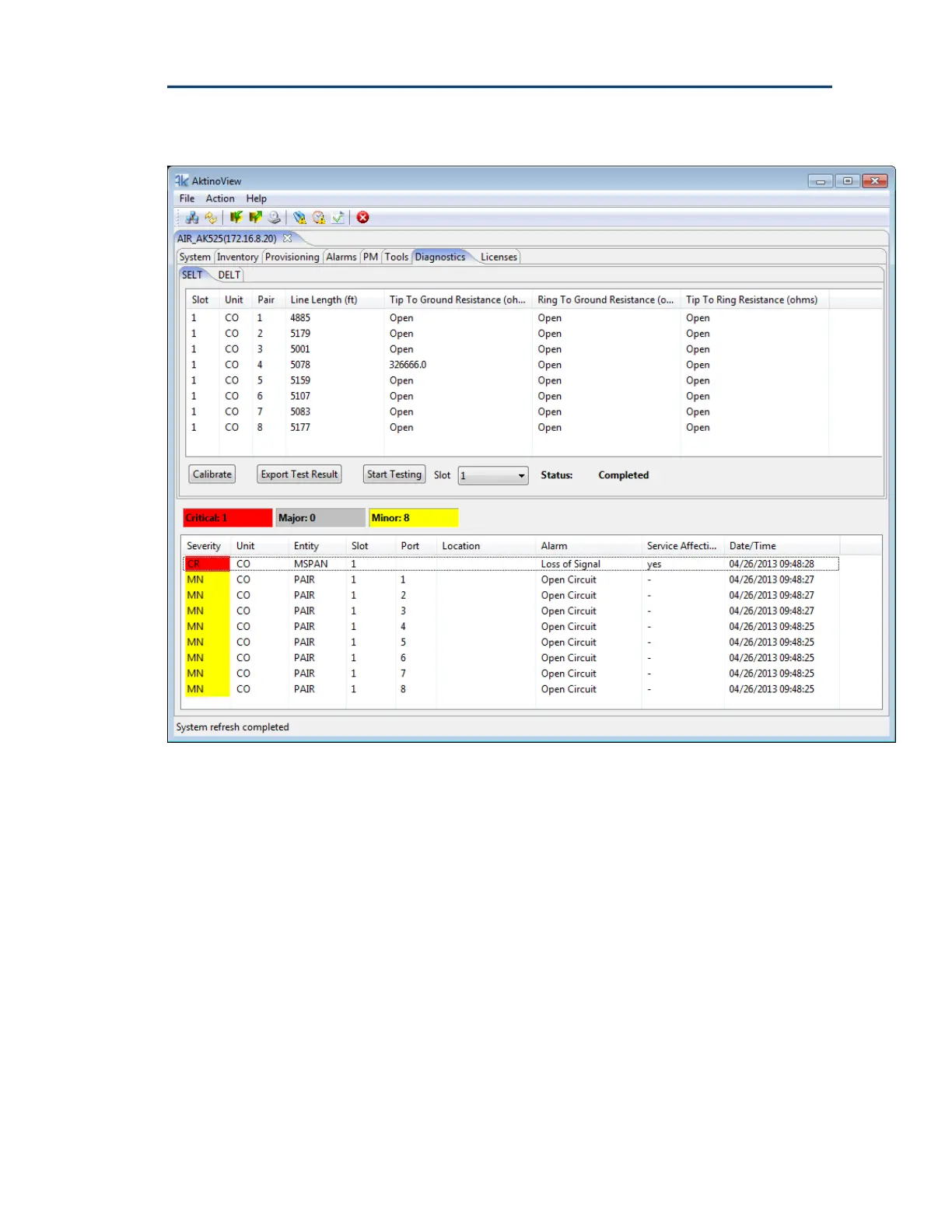
Task: Close the AIR_AK525 connection tab via X
Action: [x=287, y=238]
